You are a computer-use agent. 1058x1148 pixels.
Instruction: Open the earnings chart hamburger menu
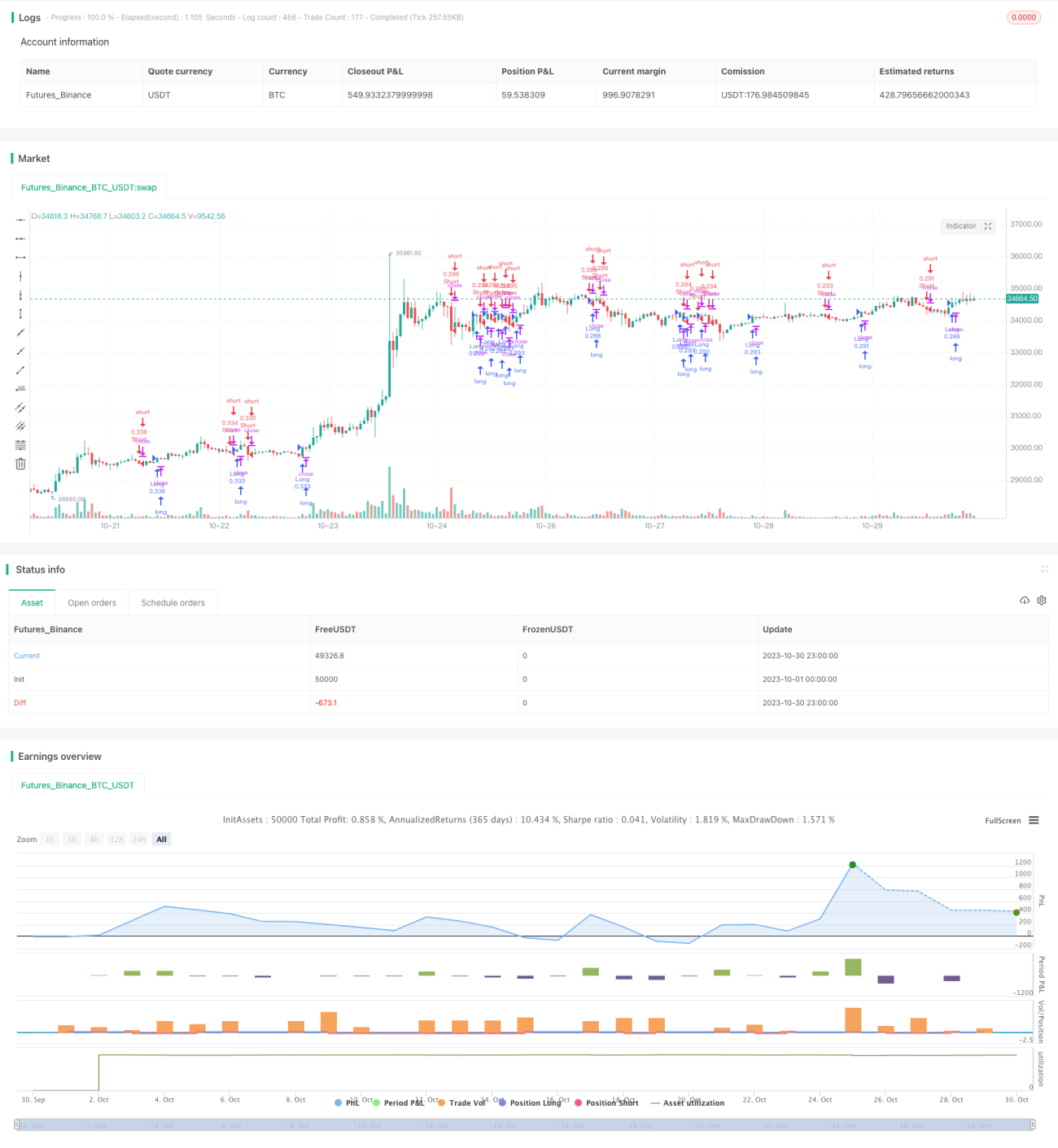[1034, 820]
